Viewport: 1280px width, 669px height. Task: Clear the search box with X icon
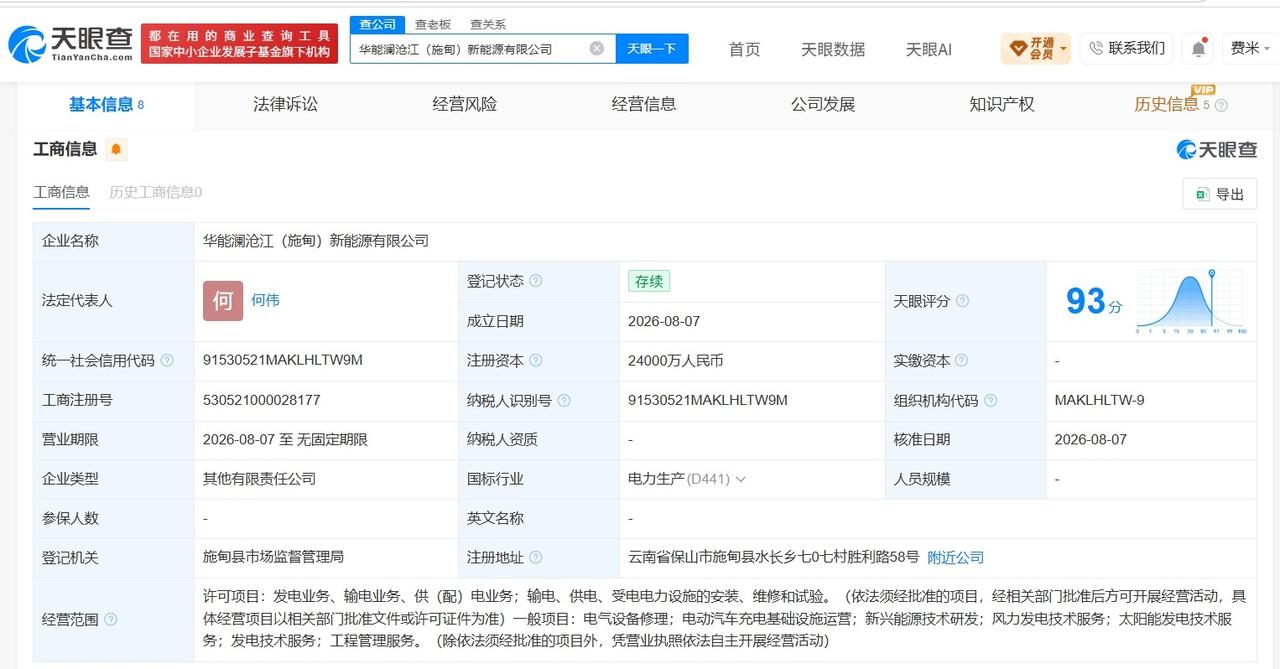point(597,48)
